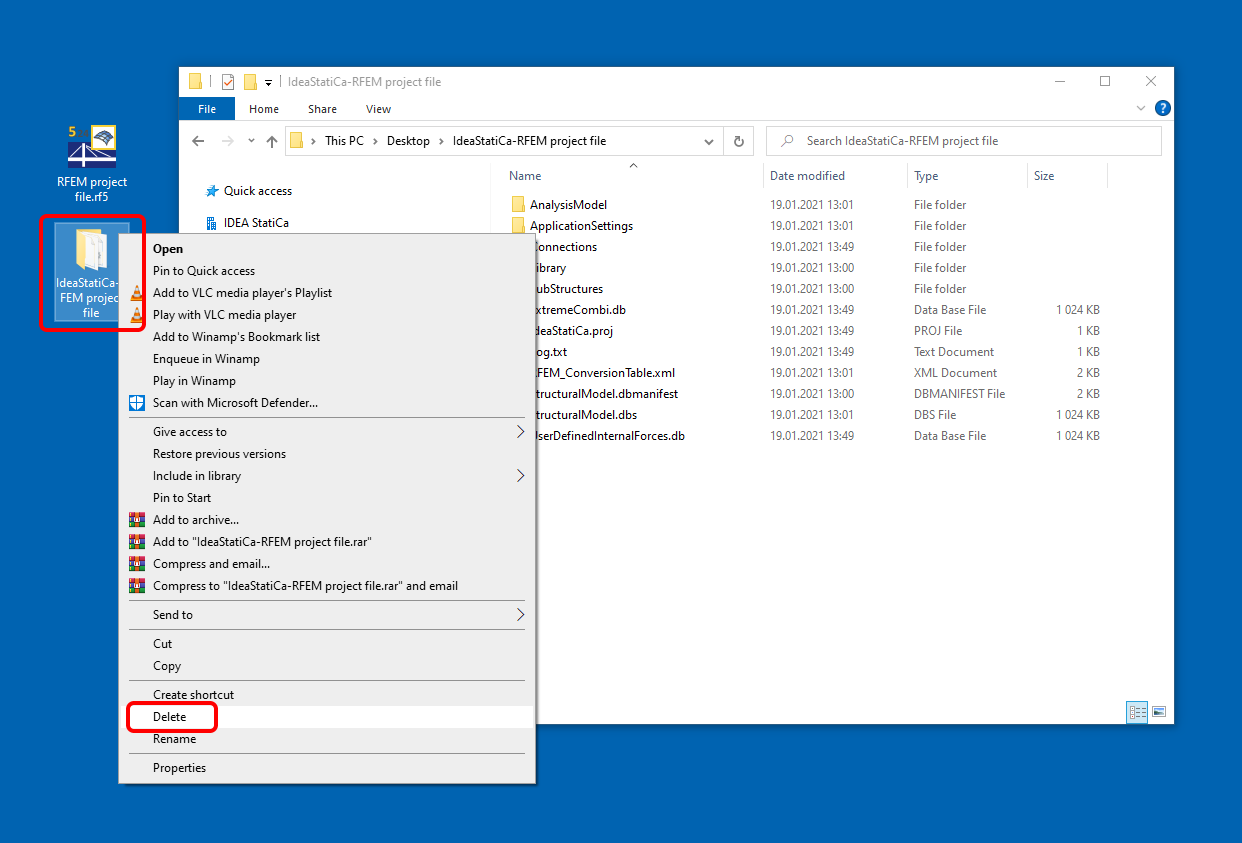The image size is (1242, 843).
Task: Refresh the current folder view
Action: pos(738,141)
